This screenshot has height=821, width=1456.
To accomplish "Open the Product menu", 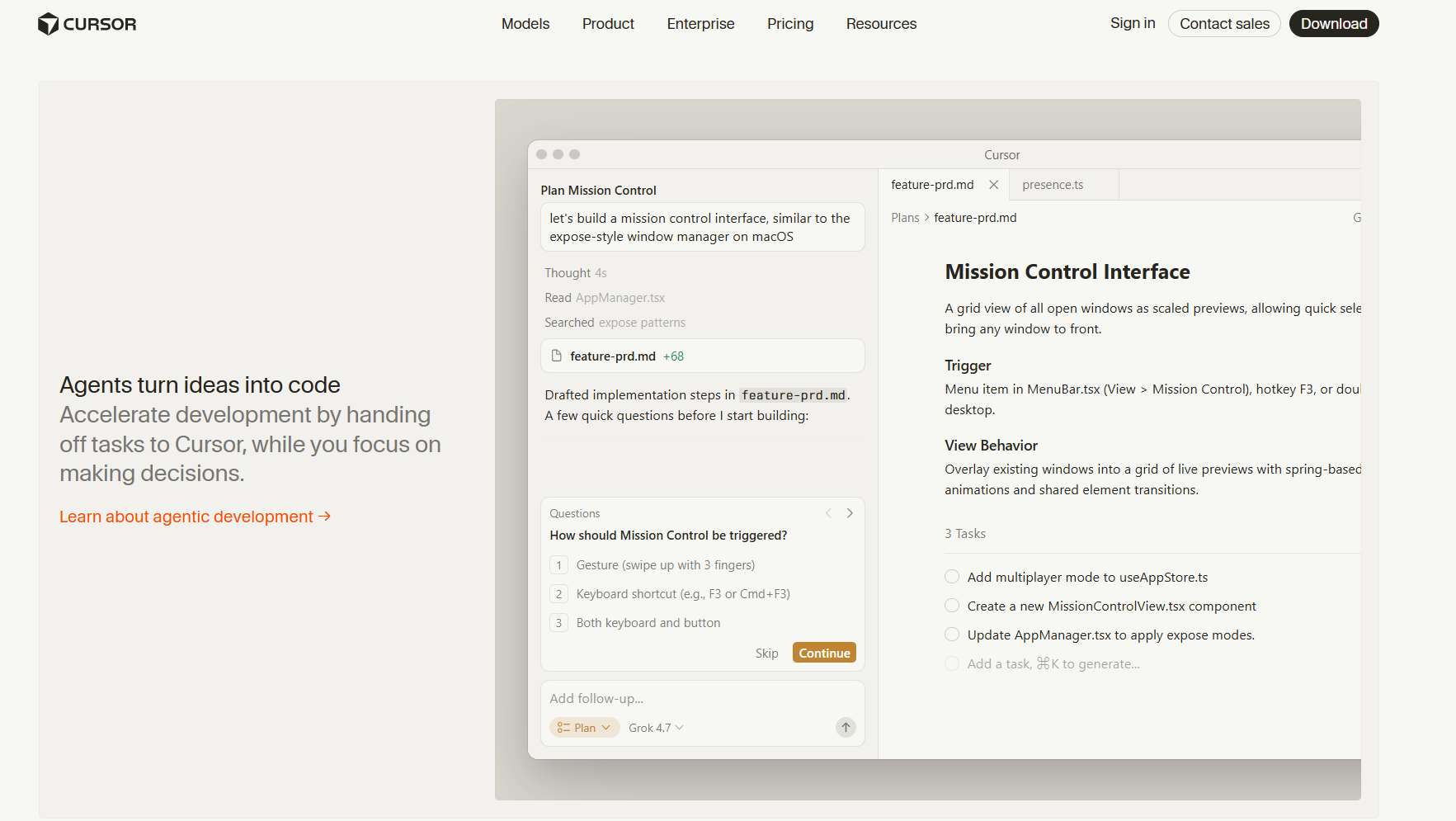I will click(x=608, y=24).
